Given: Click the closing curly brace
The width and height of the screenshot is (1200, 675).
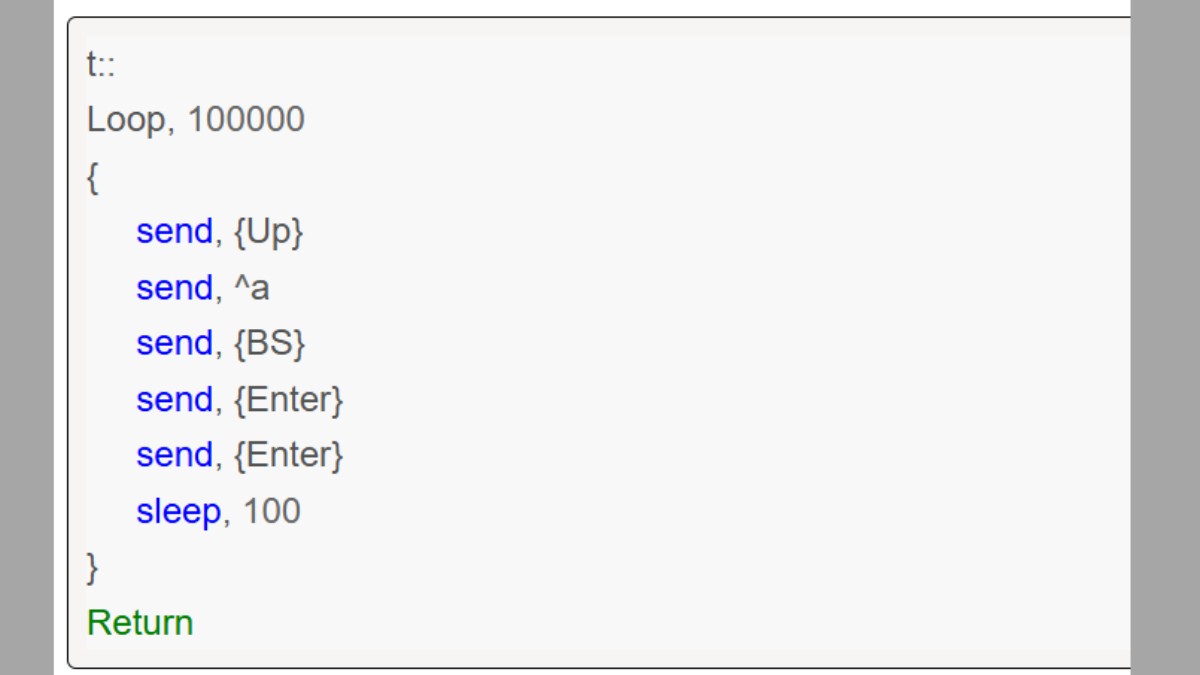Looking at the screenshot, I should tap(93, 568).
